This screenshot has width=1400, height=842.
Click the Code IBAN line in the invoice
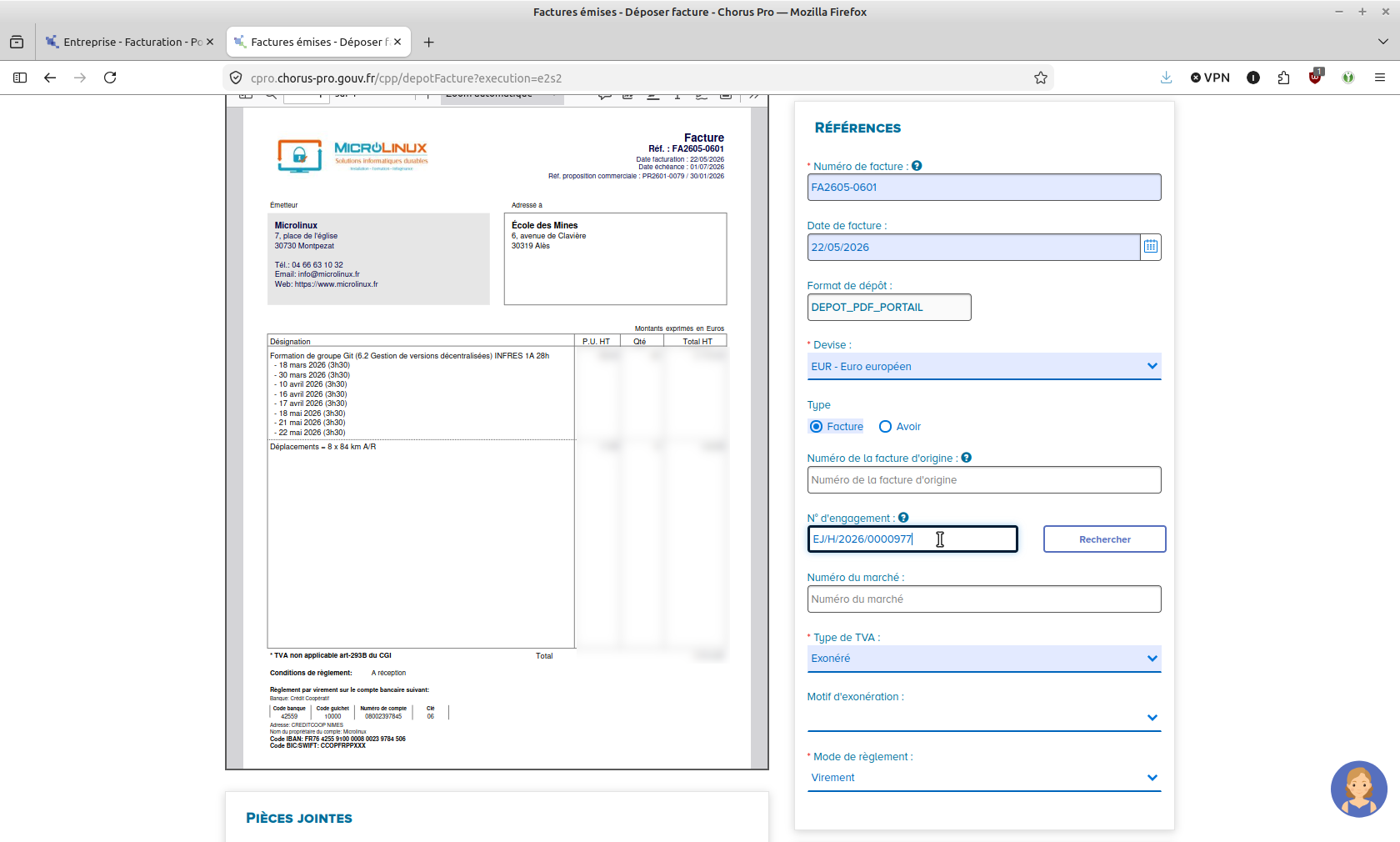(x=337, y=739)
